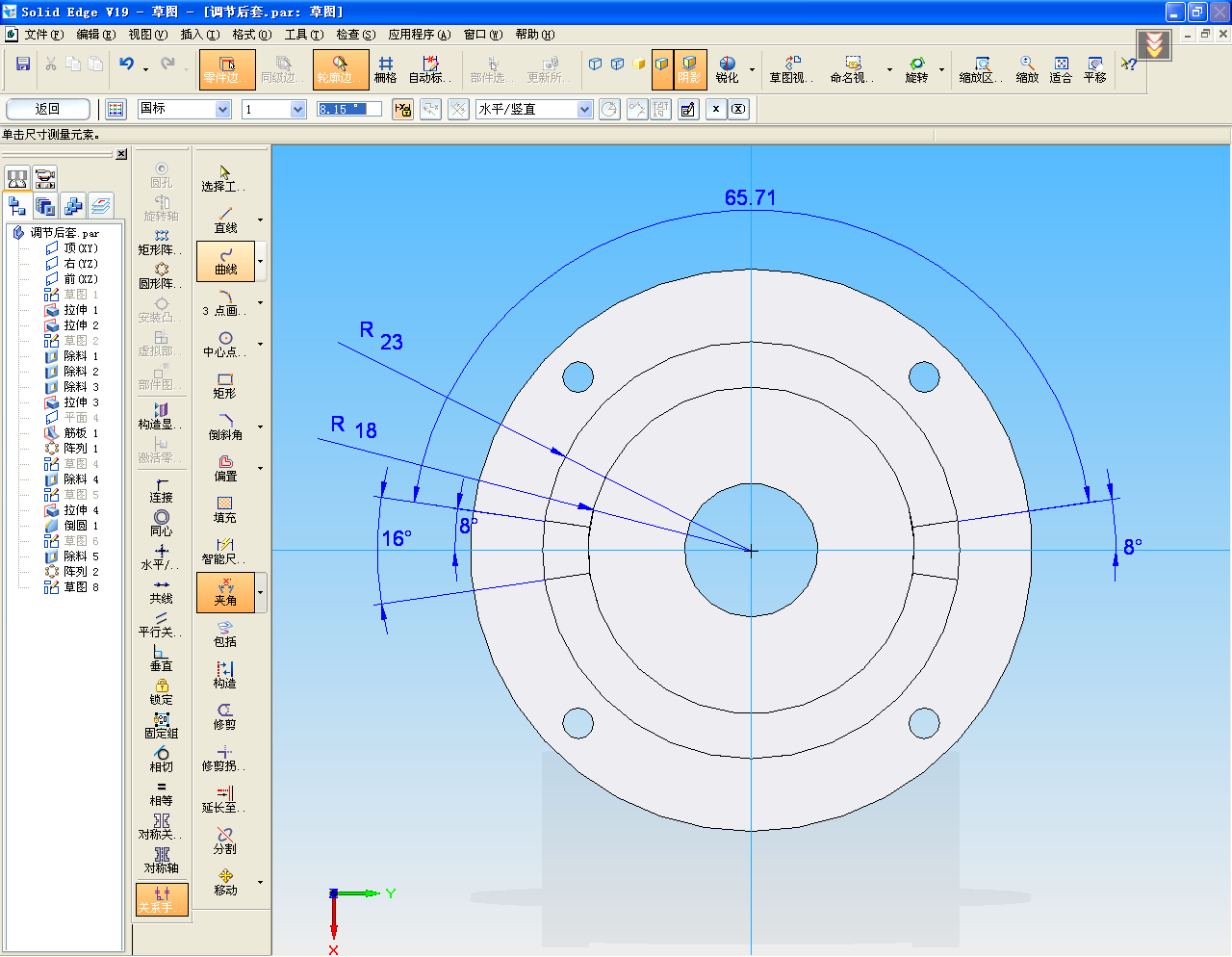Click the 栅格 (grid) icon
This screenshot has width=1232, height=957.
(385, 69)
